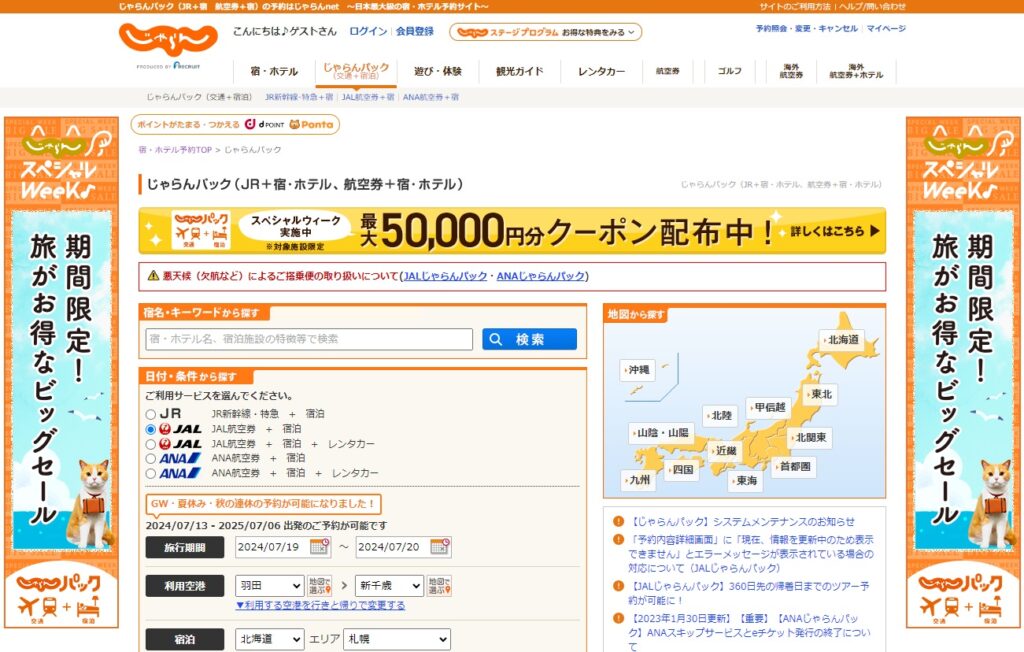Screen dimensions: 1024x652
Task: Open JALじゃらんパック bad weather notice link
Action: (x=445, y=276)
